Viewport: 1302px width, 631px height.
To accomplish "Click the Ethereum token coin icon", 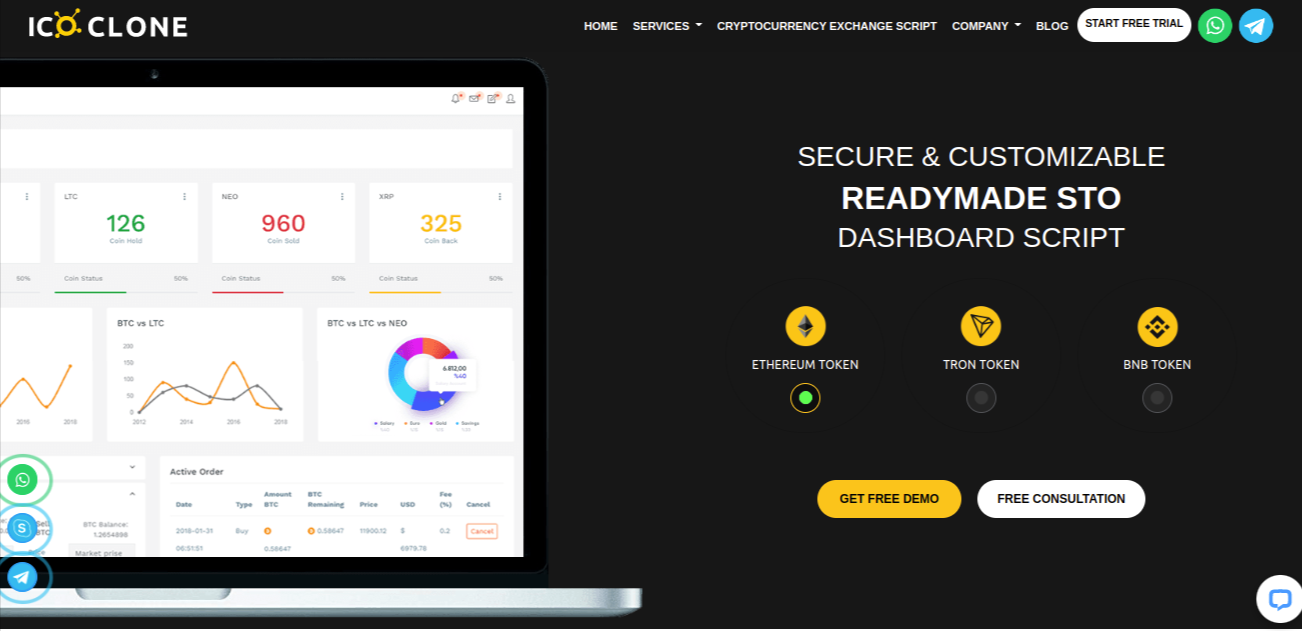I will point(805,326).
